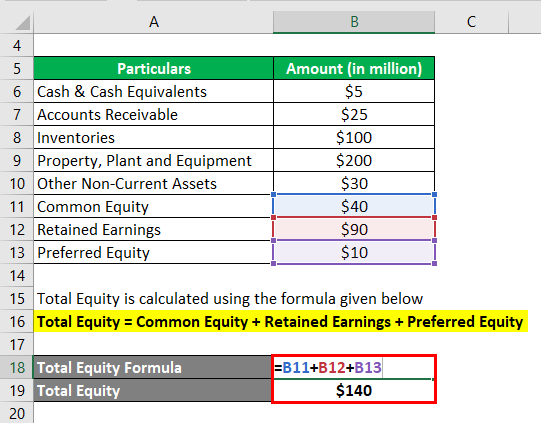Screen dimensions: 541x423
Task: Select the $200 amount cell
Action: 354,160
